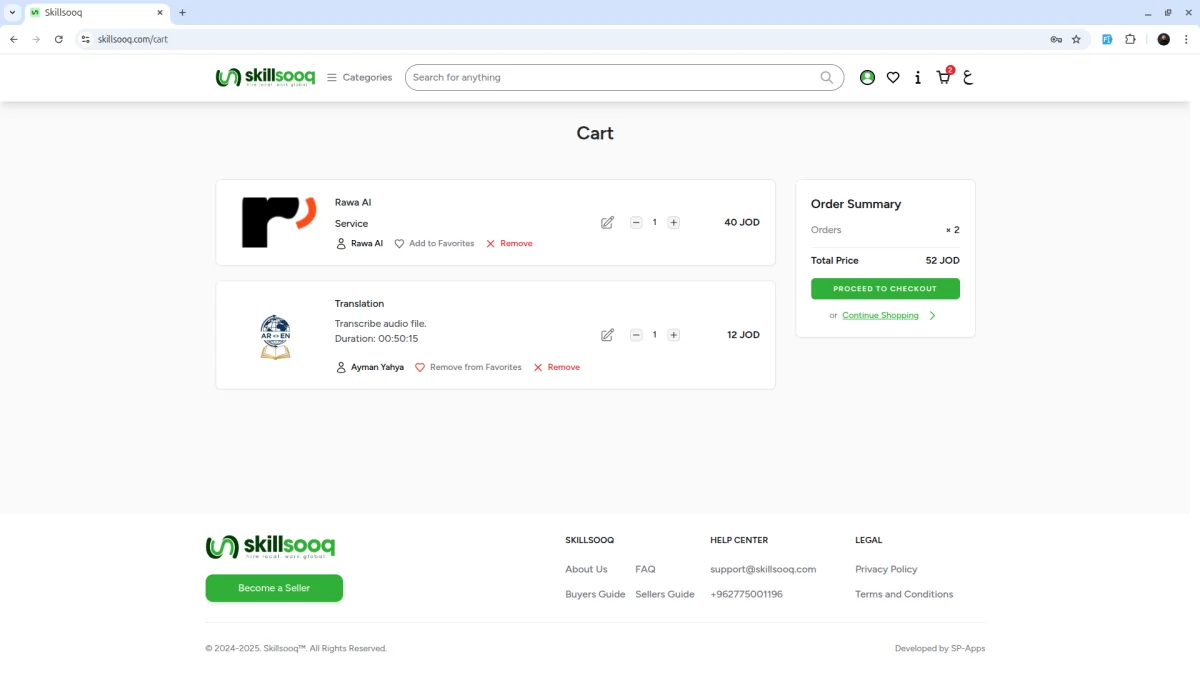Image resolution: width=1200 pixels, height=675 pixels.
Task: Open Privacy Policy link
Action: point(886,569)
